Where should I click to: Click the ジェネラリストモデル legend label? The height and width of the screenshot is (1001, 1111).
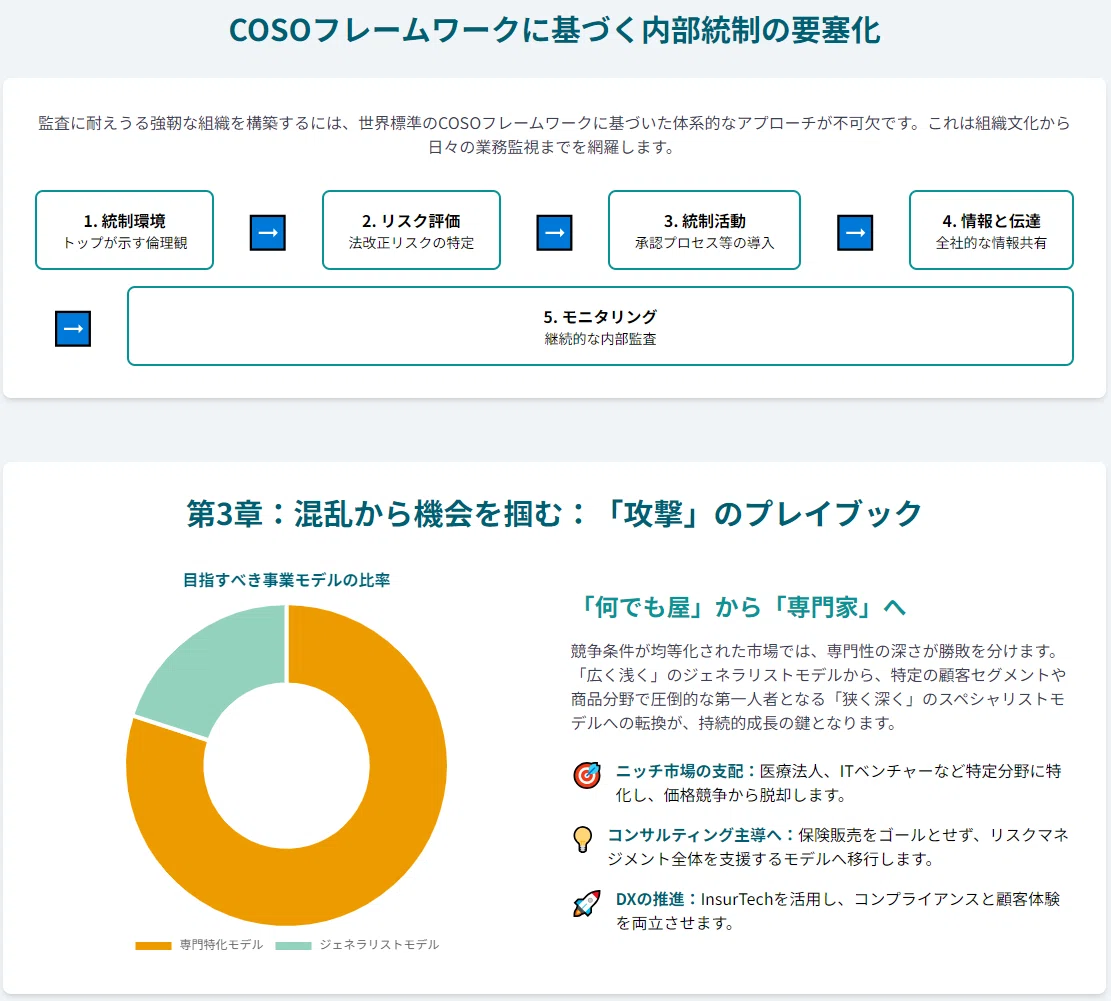click(x=379, y=945)
